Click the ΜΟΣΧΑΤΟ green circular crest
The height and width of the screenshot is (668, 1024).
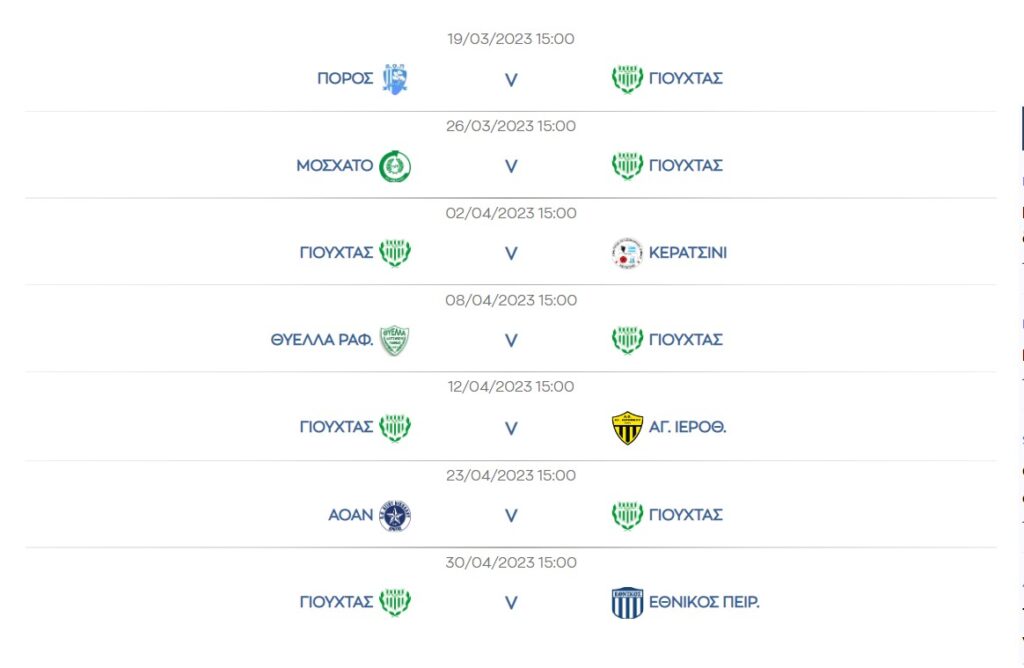pos(395,166)
